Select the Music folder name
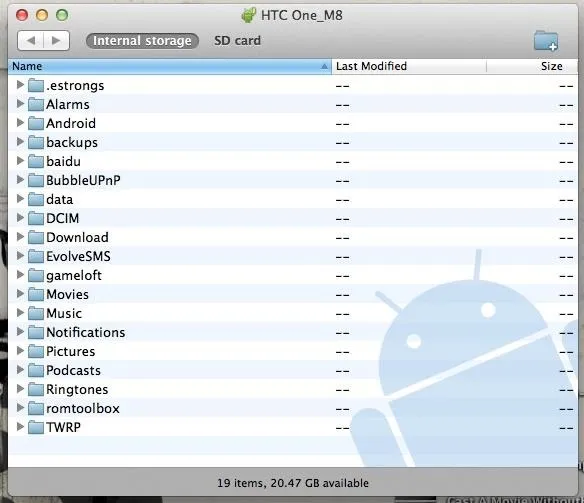 tap(64, 313)
